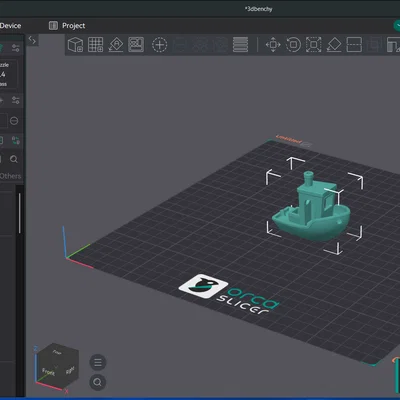Open printer preset settings sliders icon
400x400 pixels.
[16, 48]
